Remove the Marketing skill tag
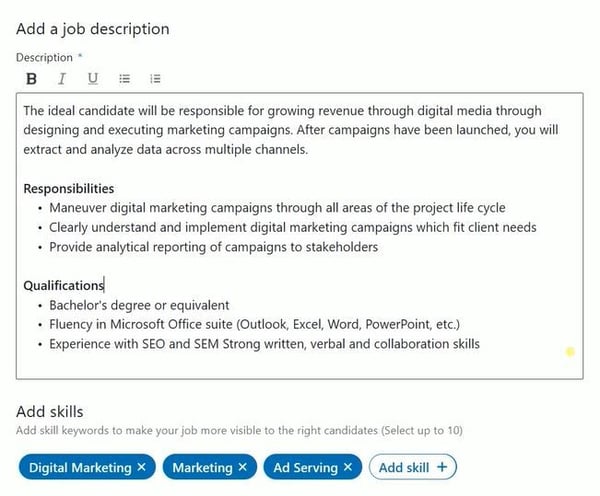600x496 pixels. [243, 467]
